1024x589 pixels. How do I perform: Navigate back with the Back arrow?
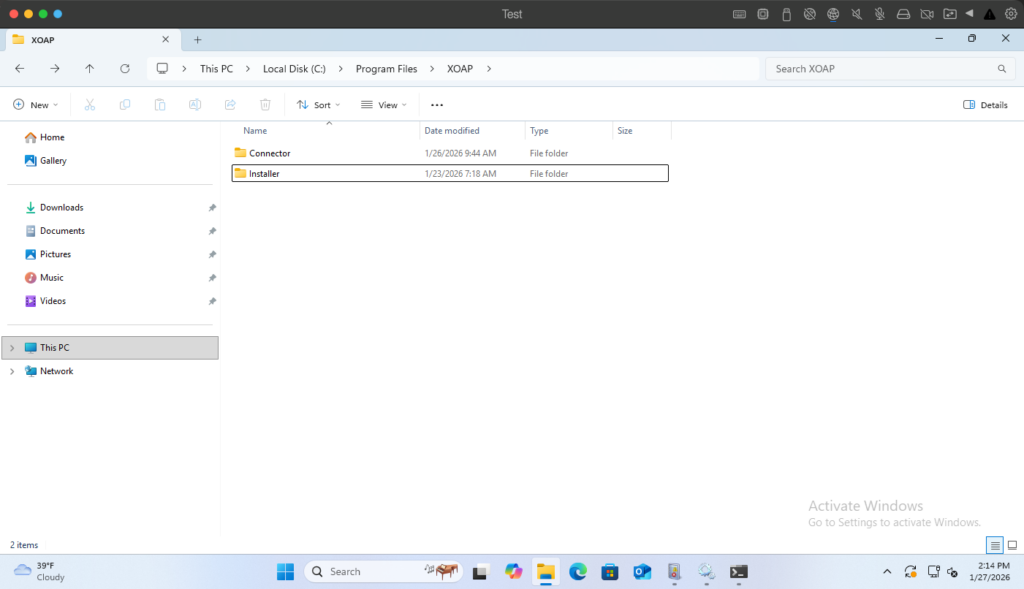(20, 69)
